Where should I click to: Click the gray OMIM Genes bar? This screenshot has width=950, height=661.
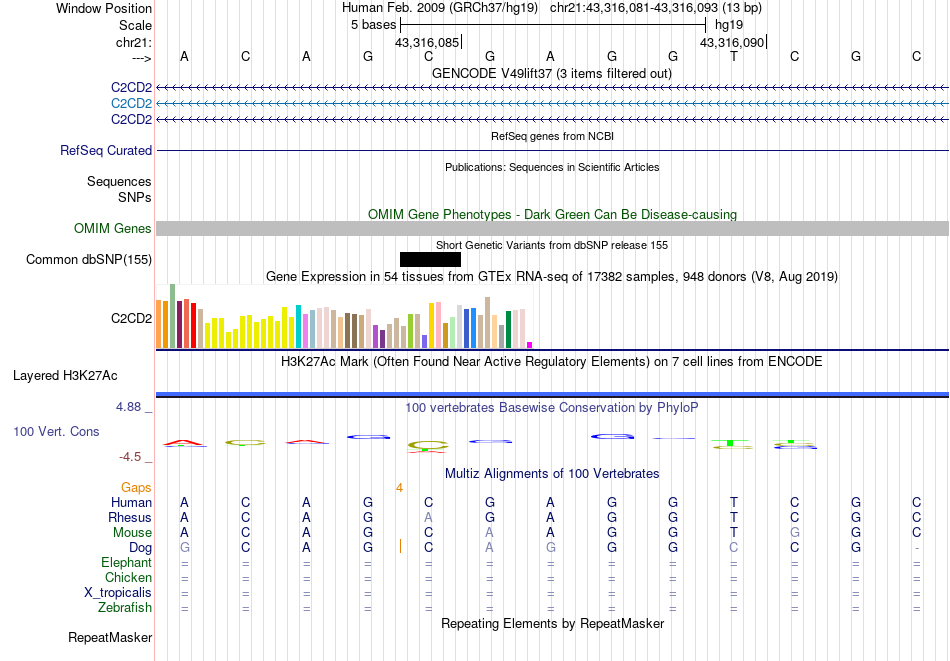click(x=552, y=228)
